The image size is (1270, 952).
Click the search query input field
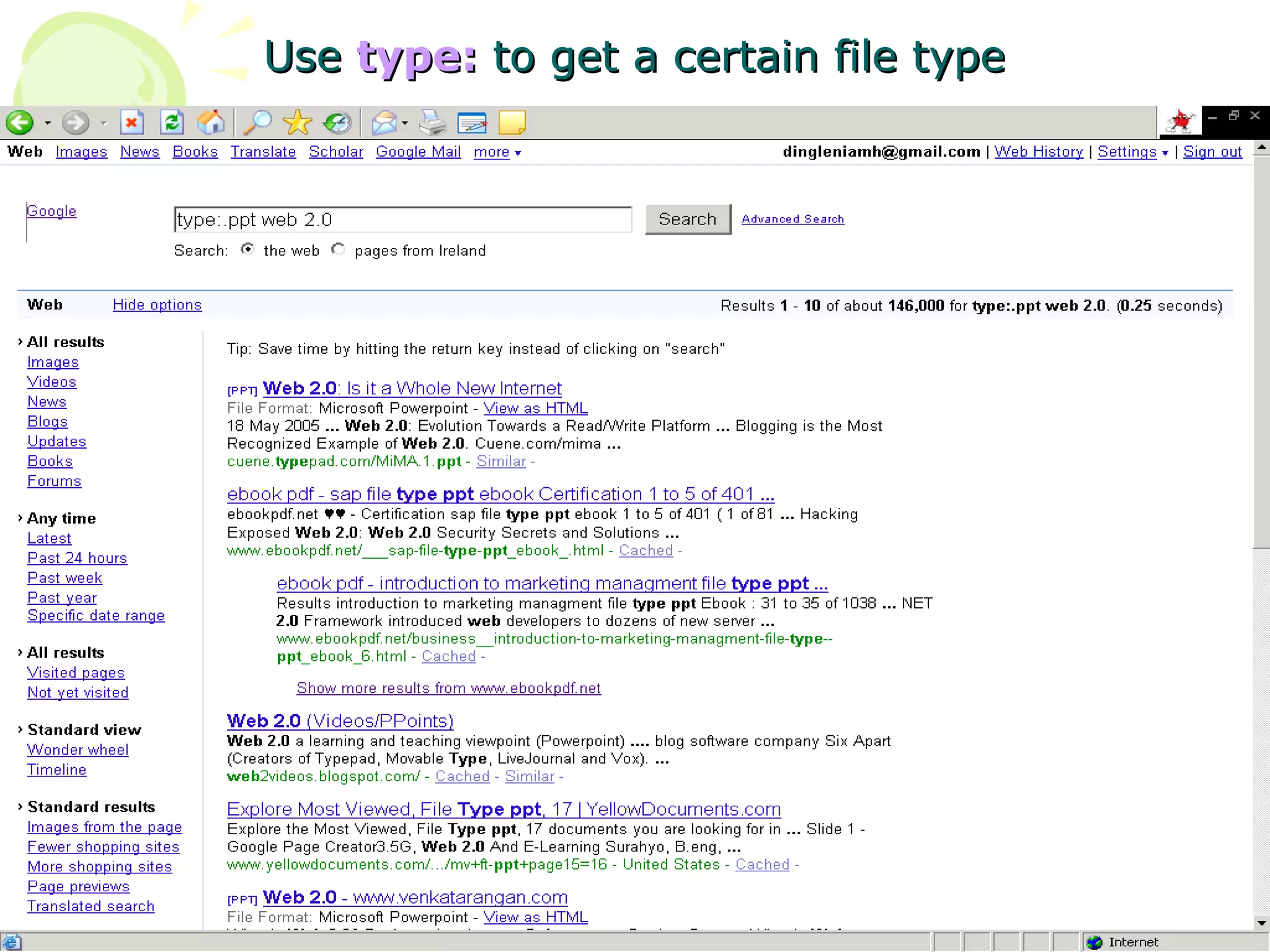[x=403, y=219]
